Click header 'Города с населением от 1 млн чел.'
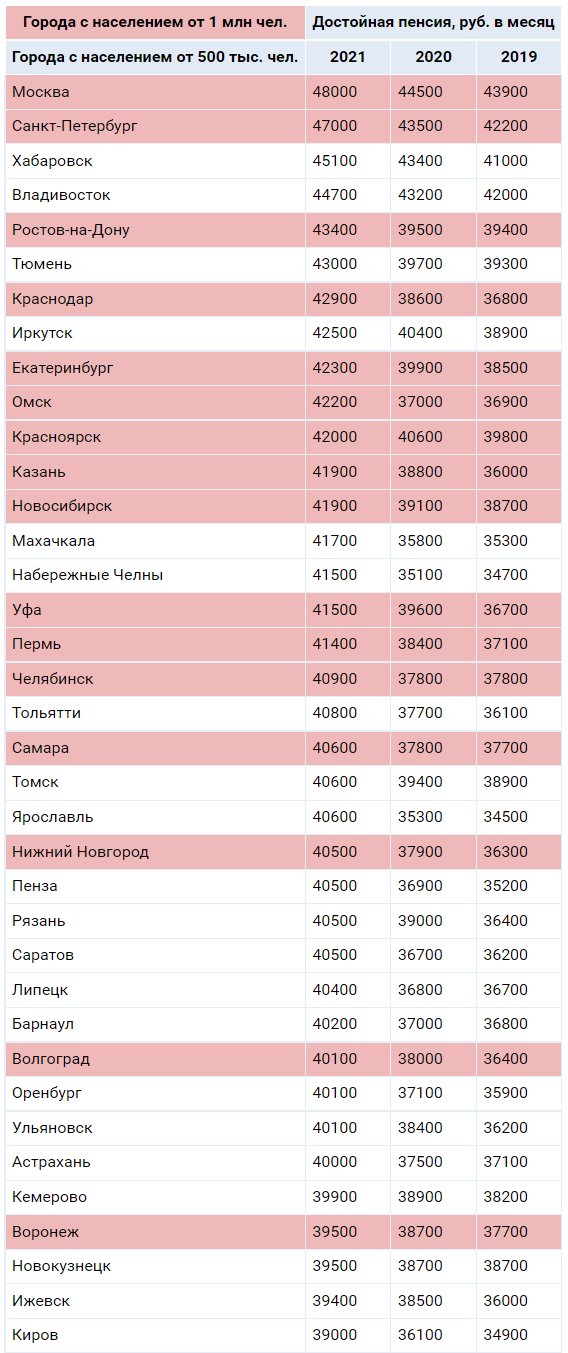 [155, 22]
